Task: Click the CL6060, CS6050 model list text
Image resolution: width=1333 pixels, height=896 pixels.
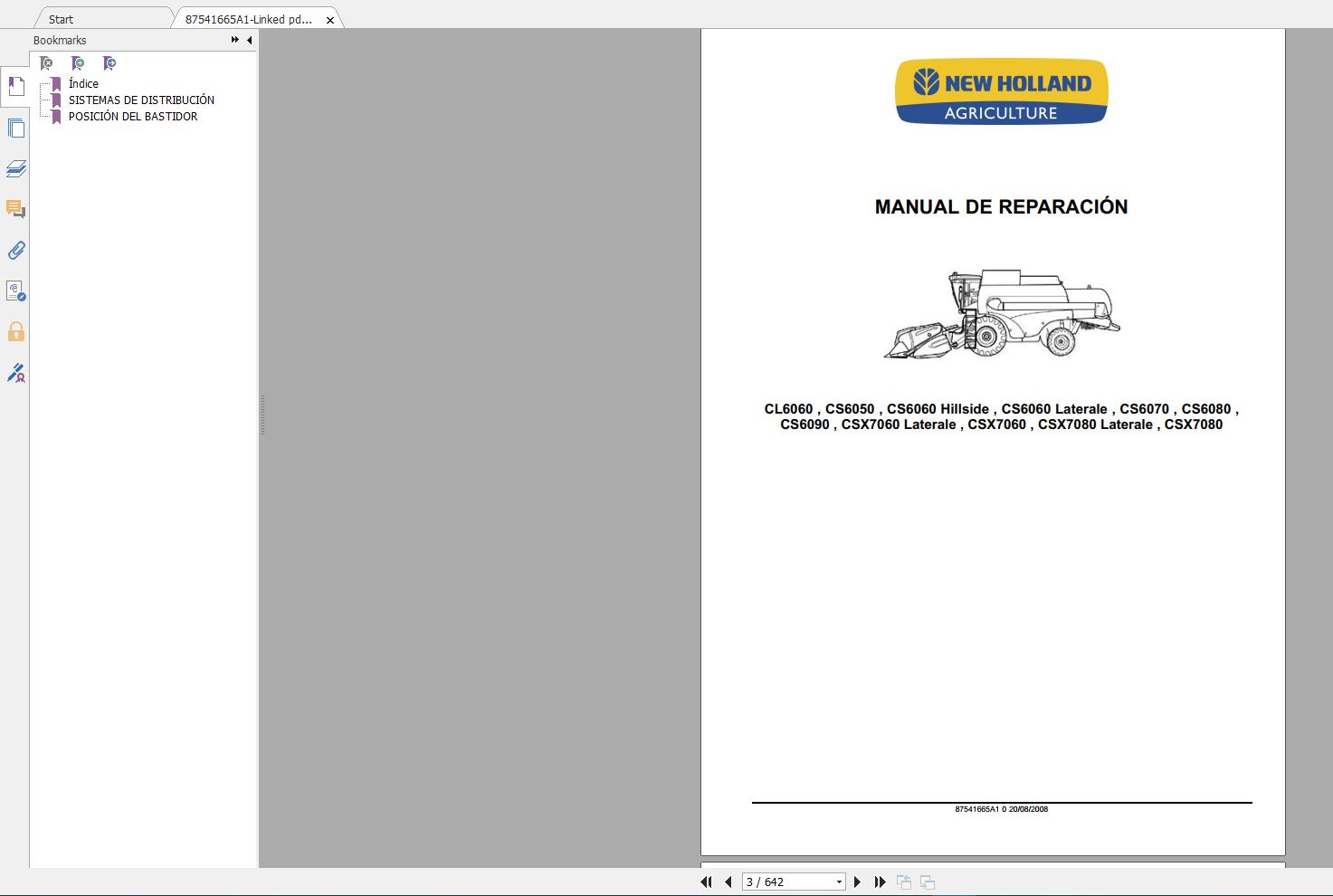Action: 1001,416
